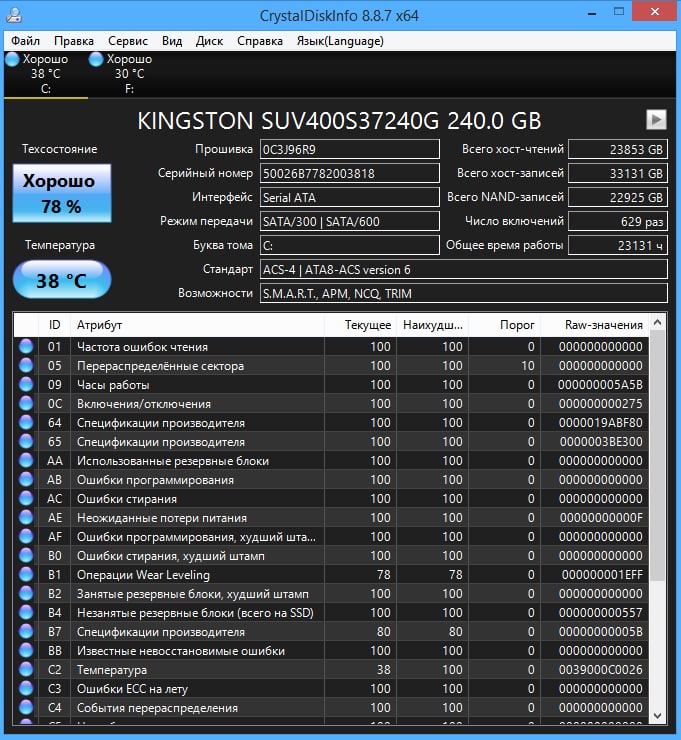Click status orb for ID B0 row
The height and width of the screenshot is (740, 681).
26,555
